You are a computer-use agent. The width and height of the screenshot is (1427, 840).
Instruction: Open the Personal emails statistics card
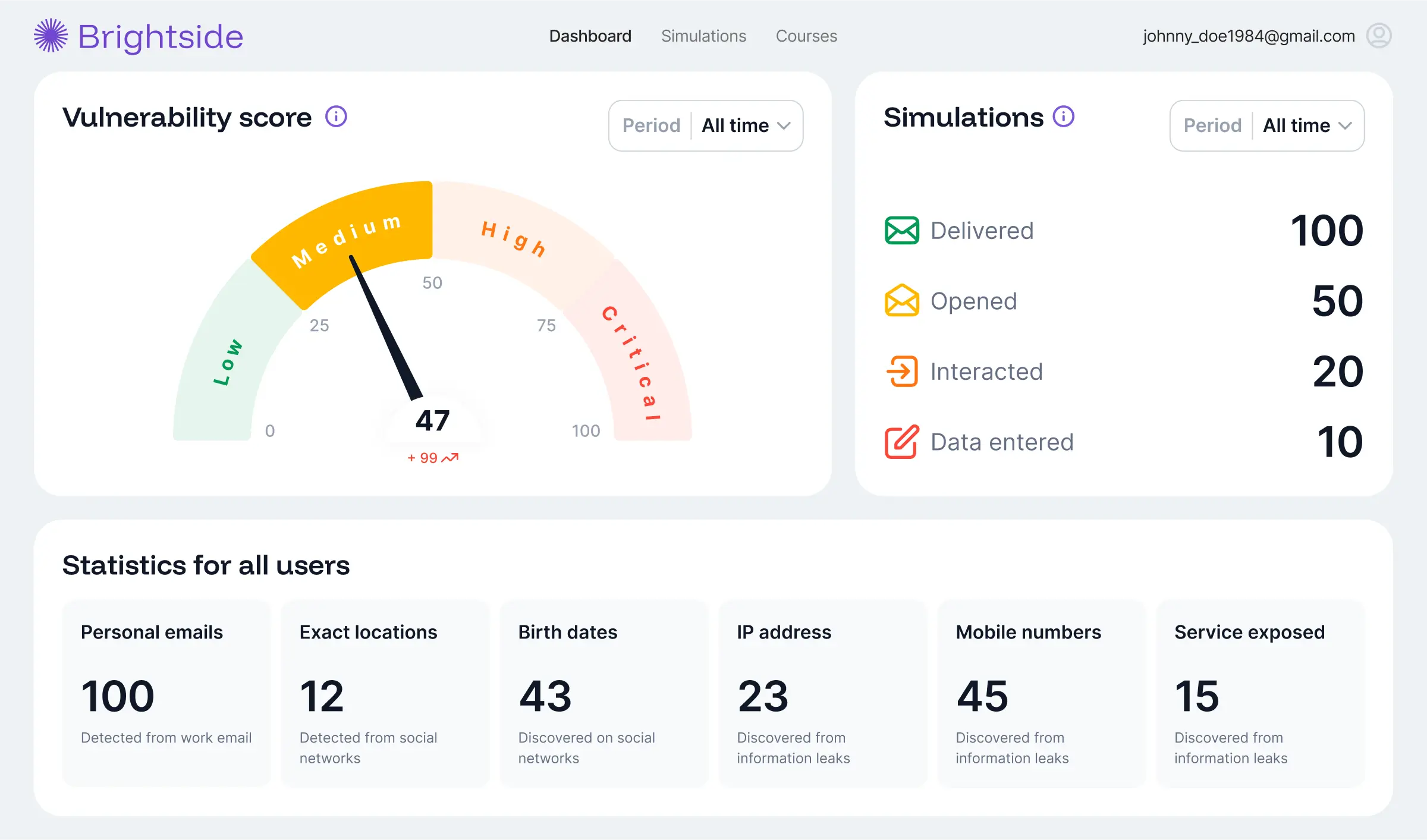pyautogui.click(x=166, y=693)
